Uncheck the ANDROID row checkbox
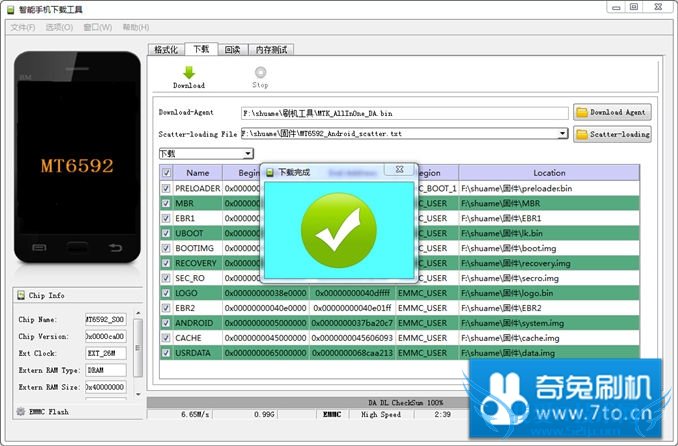This screenshot has height=446, width=678. (166, 323)
